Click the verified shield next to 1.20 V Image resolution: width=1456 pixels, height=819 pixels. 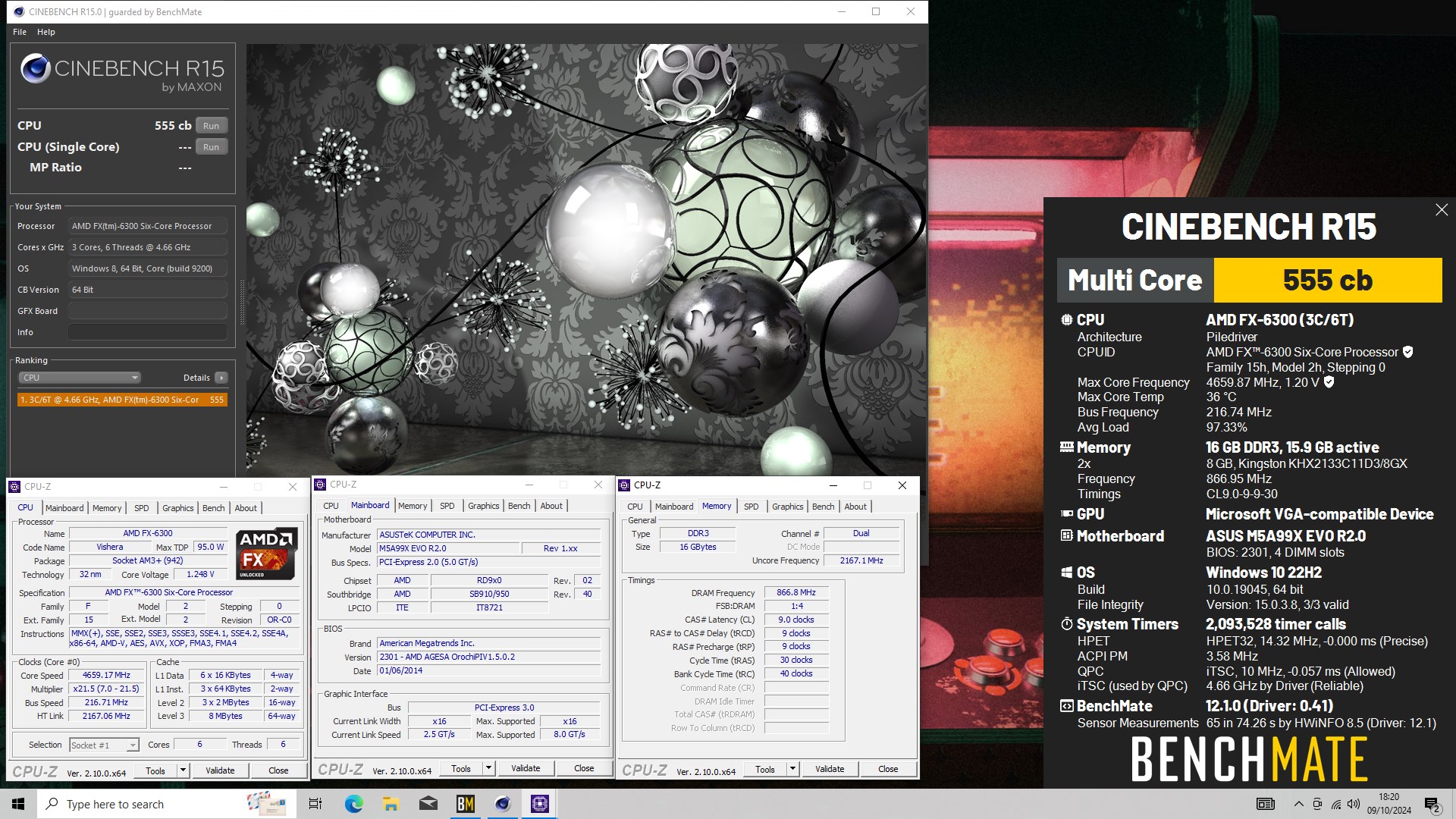pos(1329,382)
